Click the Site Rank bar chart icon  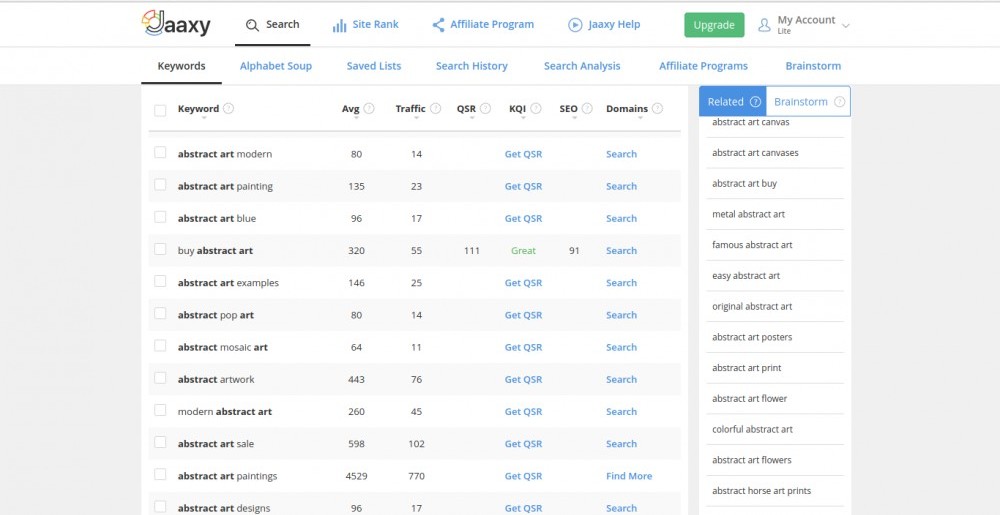[339, 25]
